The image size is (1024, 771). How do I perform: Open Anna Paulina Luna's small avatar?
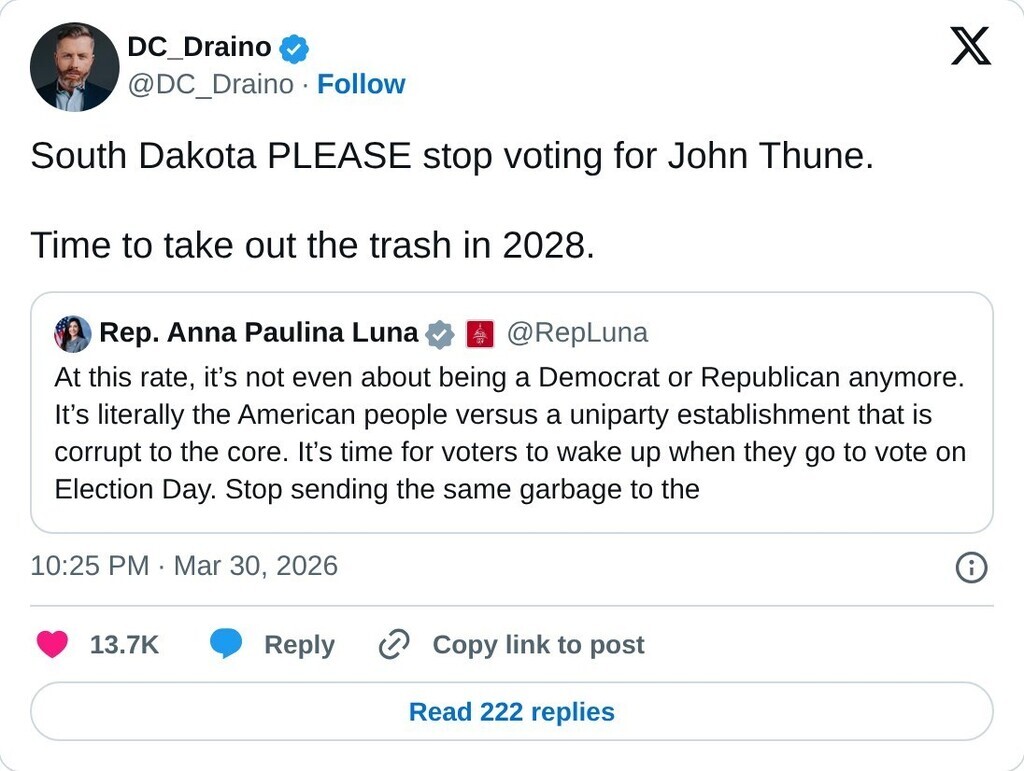73,334
